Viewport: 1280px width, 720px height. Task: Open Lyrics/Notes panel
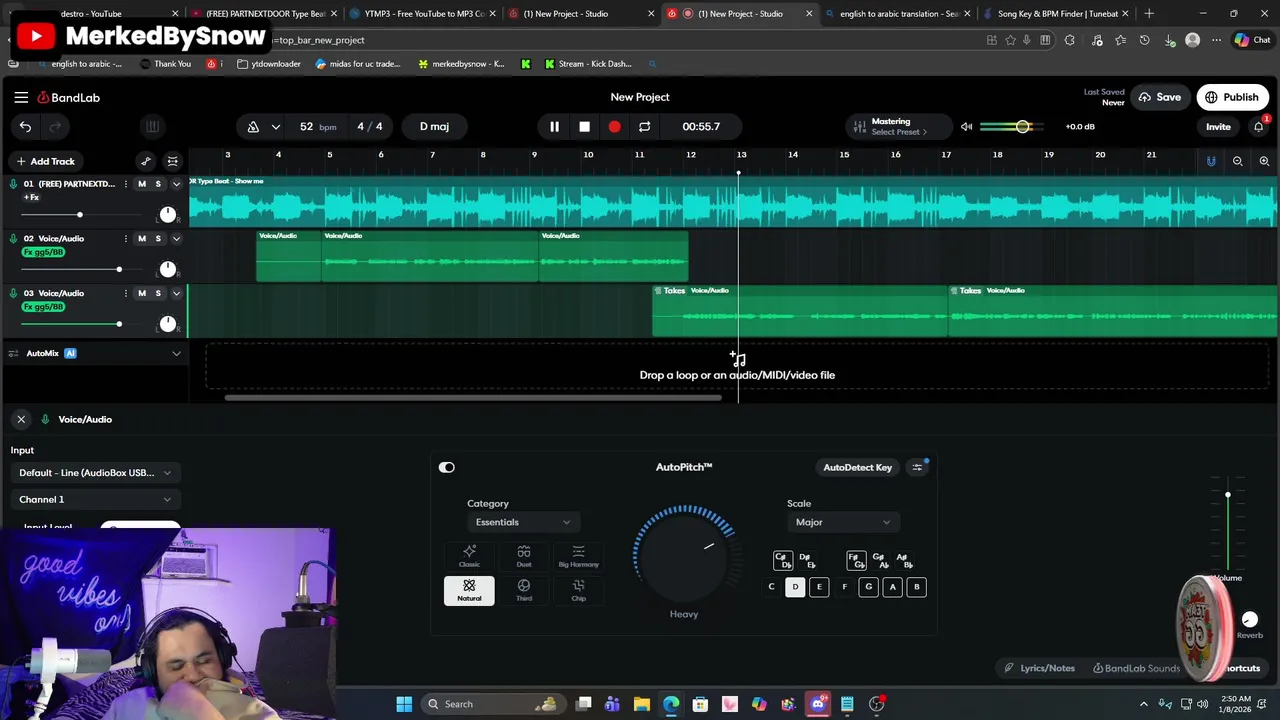click(x=1040, y=668)
